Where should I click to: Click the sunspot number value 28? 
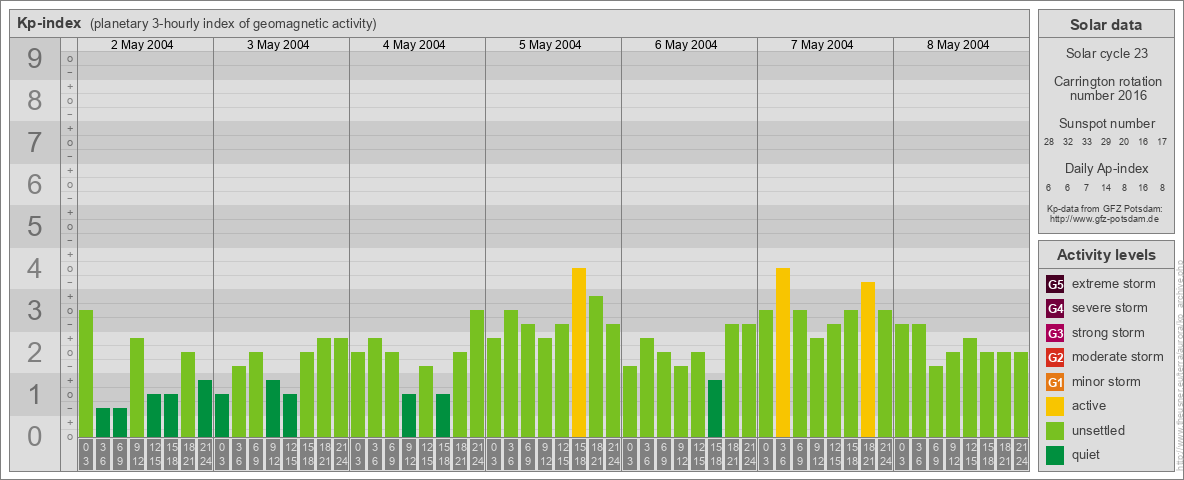click(1049, 142)
